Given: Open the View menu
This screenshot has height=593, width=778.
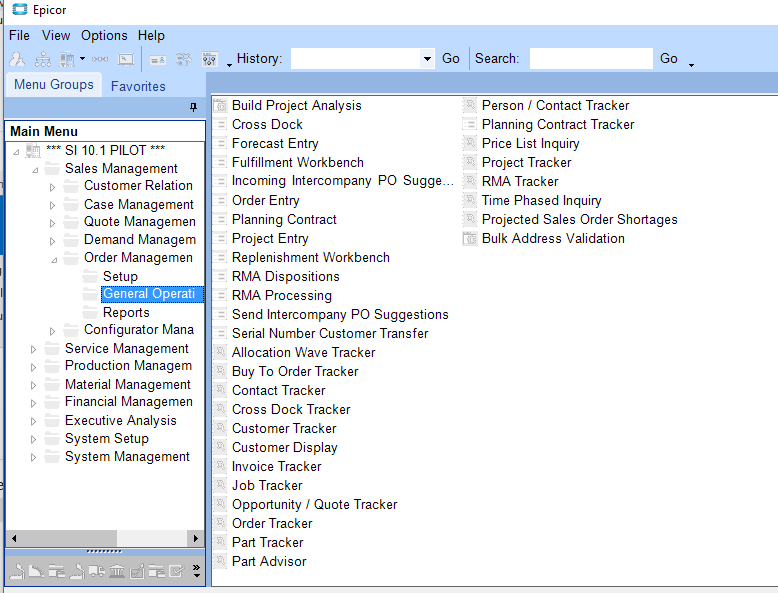Looking at the screenshot, I should pyautogui.click(x=56, y=36).
